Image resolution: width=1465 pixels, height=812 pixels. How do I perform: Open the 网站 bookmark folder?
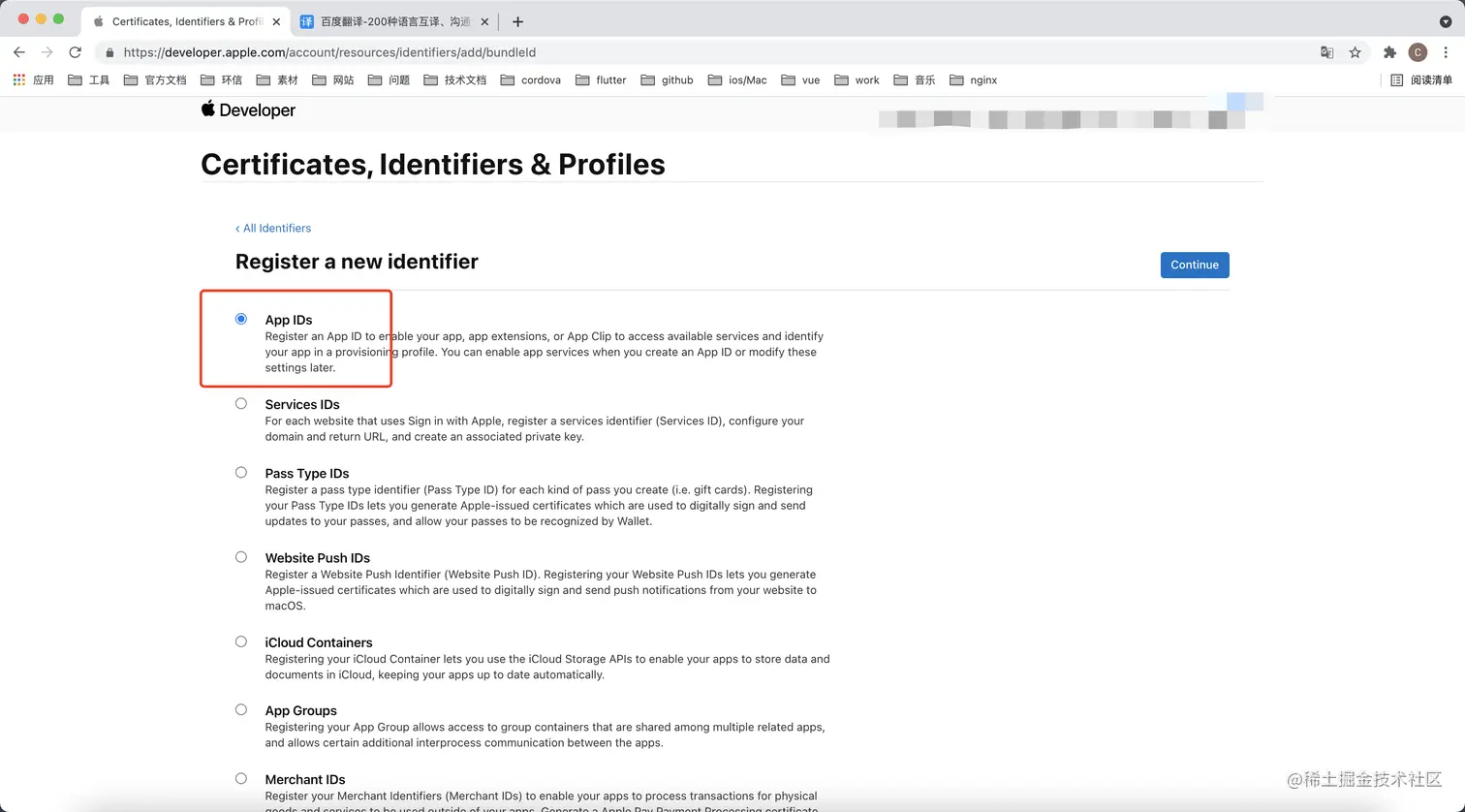[333, 80]
